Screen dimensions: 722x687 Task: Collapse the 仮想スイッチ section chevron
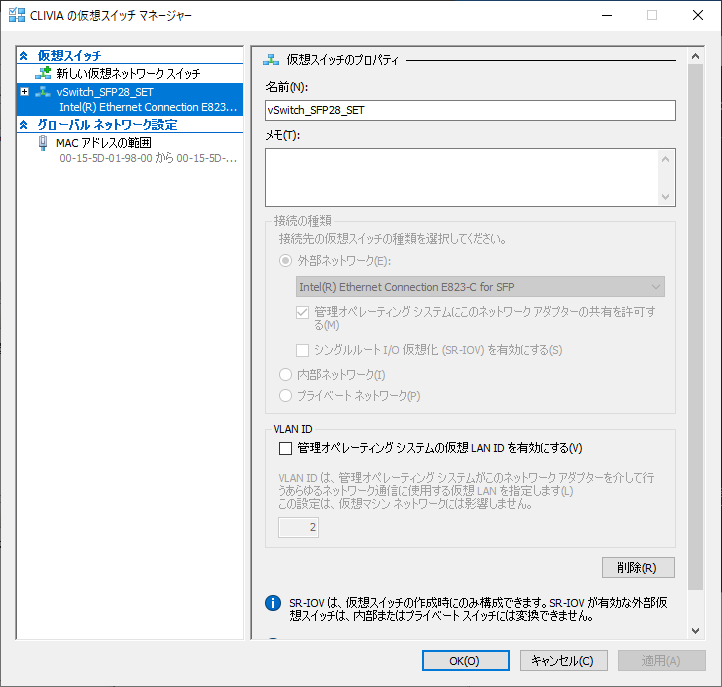coord(24,56)
